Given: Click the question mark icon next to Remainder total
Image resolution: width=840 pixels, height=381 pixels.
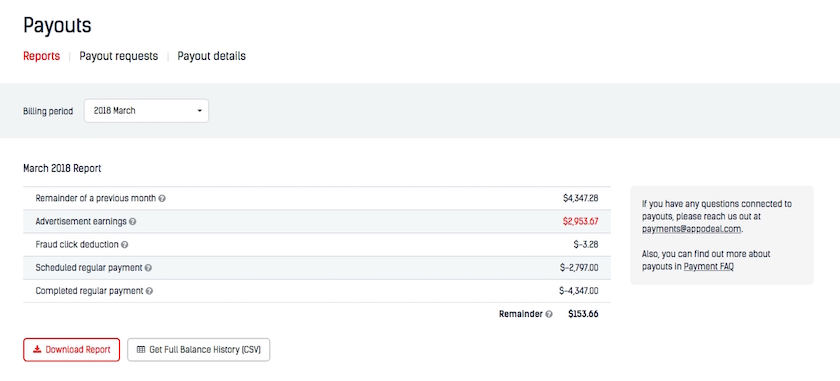Looking at the screenshot, I should (549, 315).
